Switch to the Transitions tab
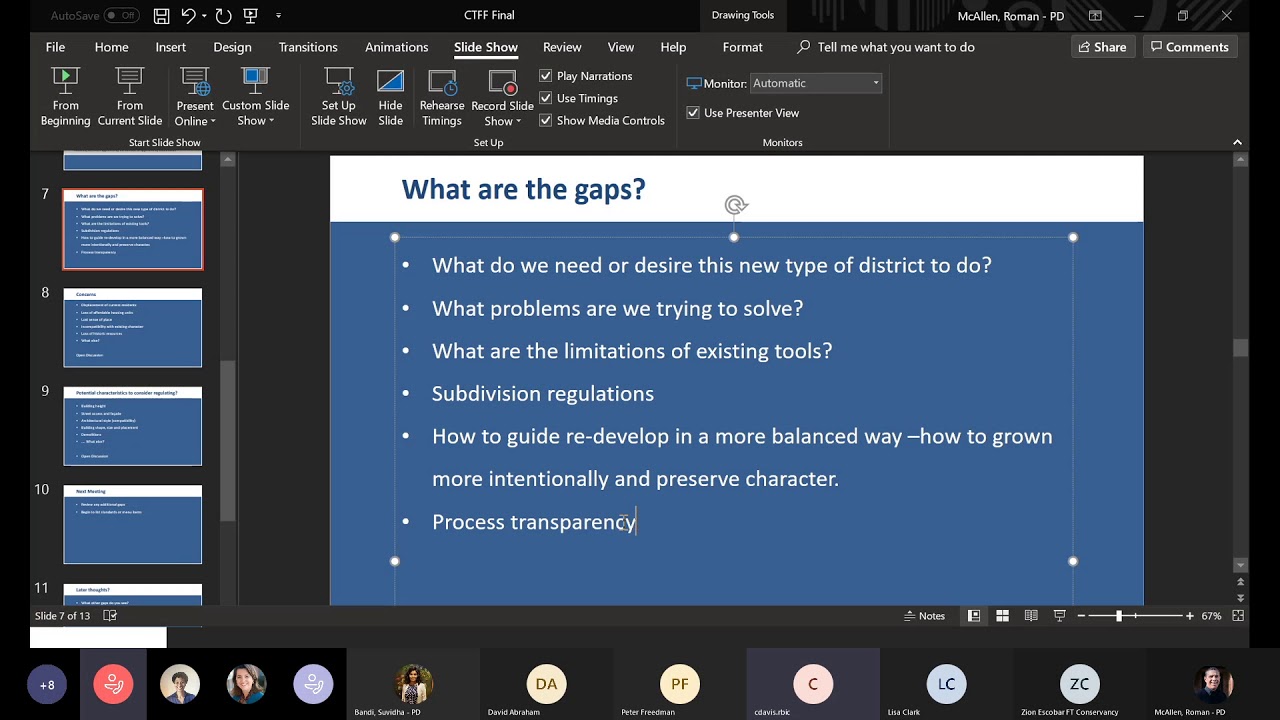Image resolution: width=1280 pixels, height=720 pixels. click(x=308, y=47)
